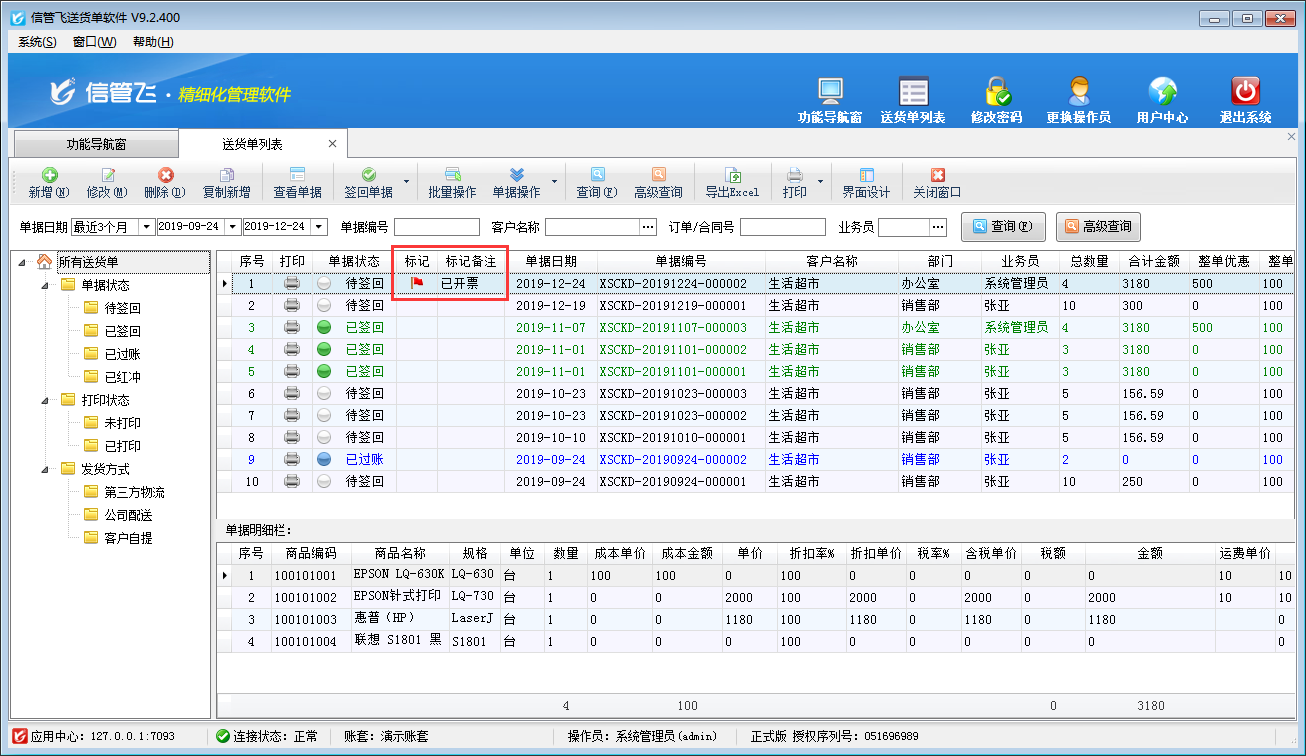This screenshot has width=1306, height=756.
Task: Collapse the 发货方式 tree node
Action: tap(45, 469)
